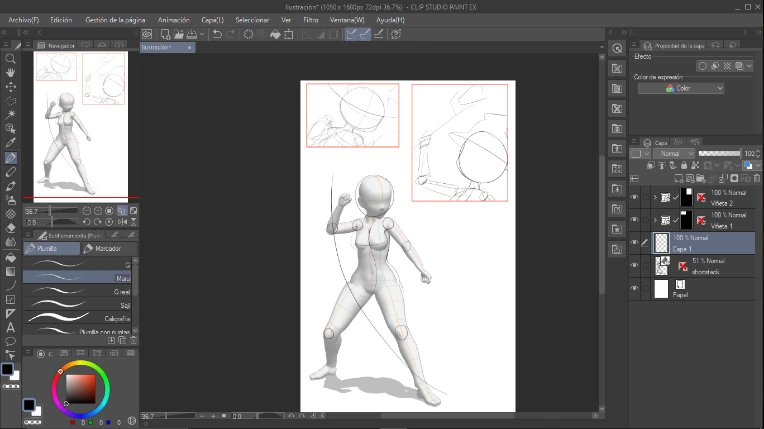Expand the Viñeta 2 layer folder
Image resolution: width=764 pixels, height=429 pixels.
[655, 197]
